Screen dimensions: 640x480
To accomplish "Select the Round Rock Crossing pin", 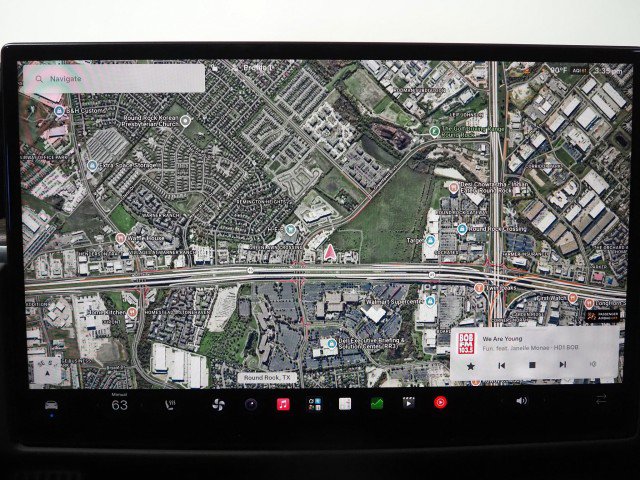I will click(462, 229).
